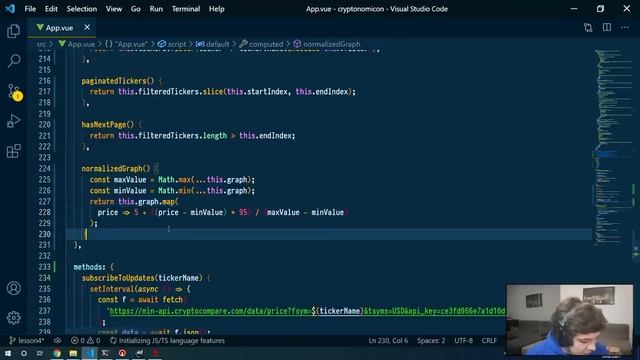Open the Run menu
This screenshot has width=640, height=360.
[x=156, y=9]
